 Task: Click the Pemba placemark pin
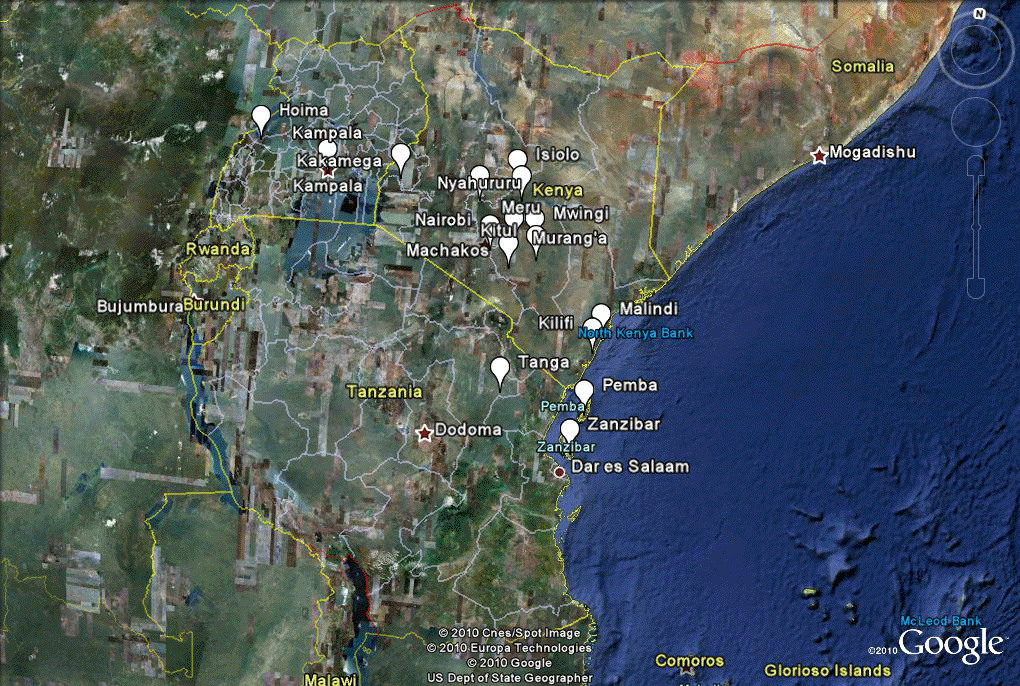click(x=584, y=391)
